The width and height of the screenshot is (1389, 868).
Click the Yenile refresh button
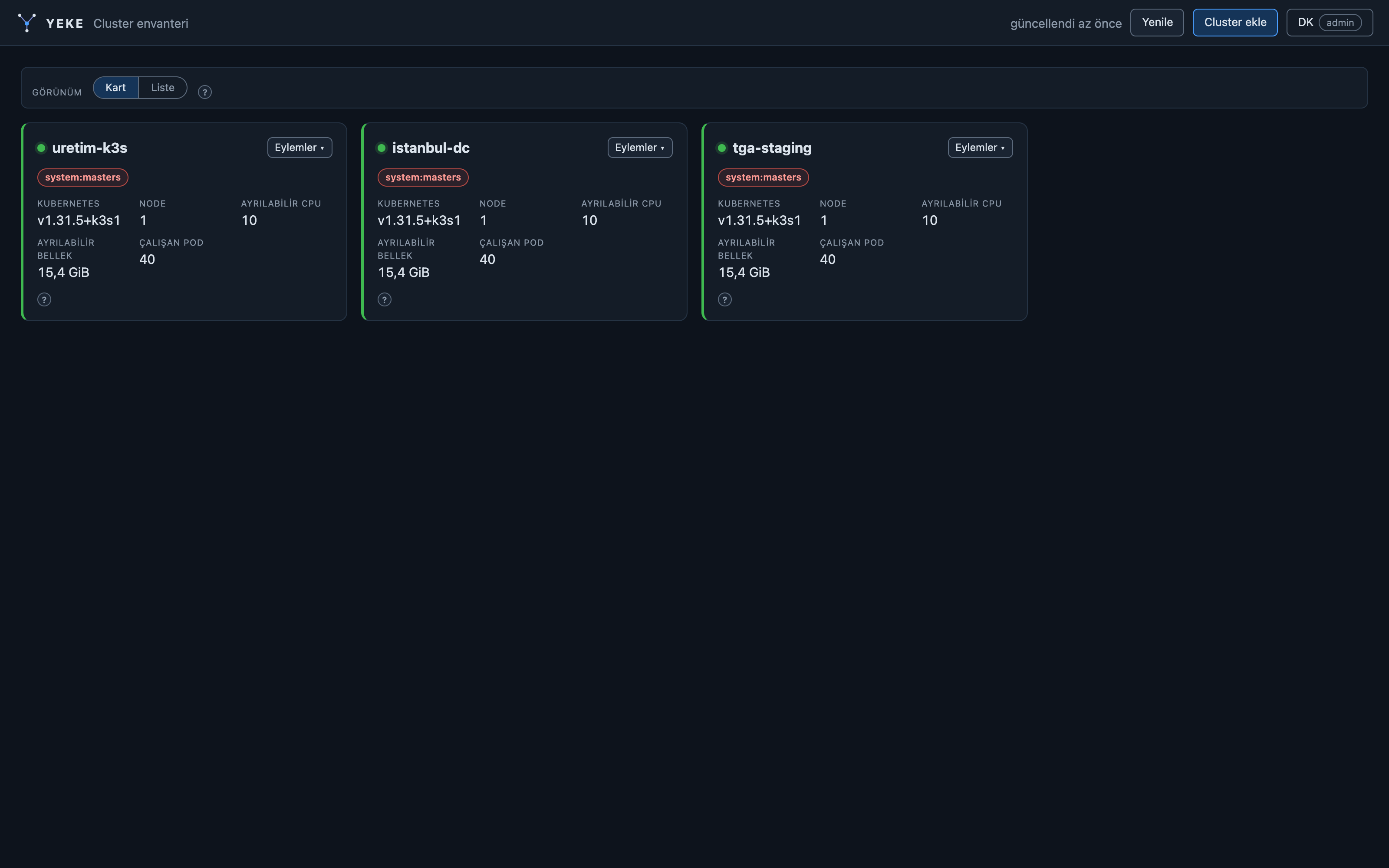pos(1157,23)
